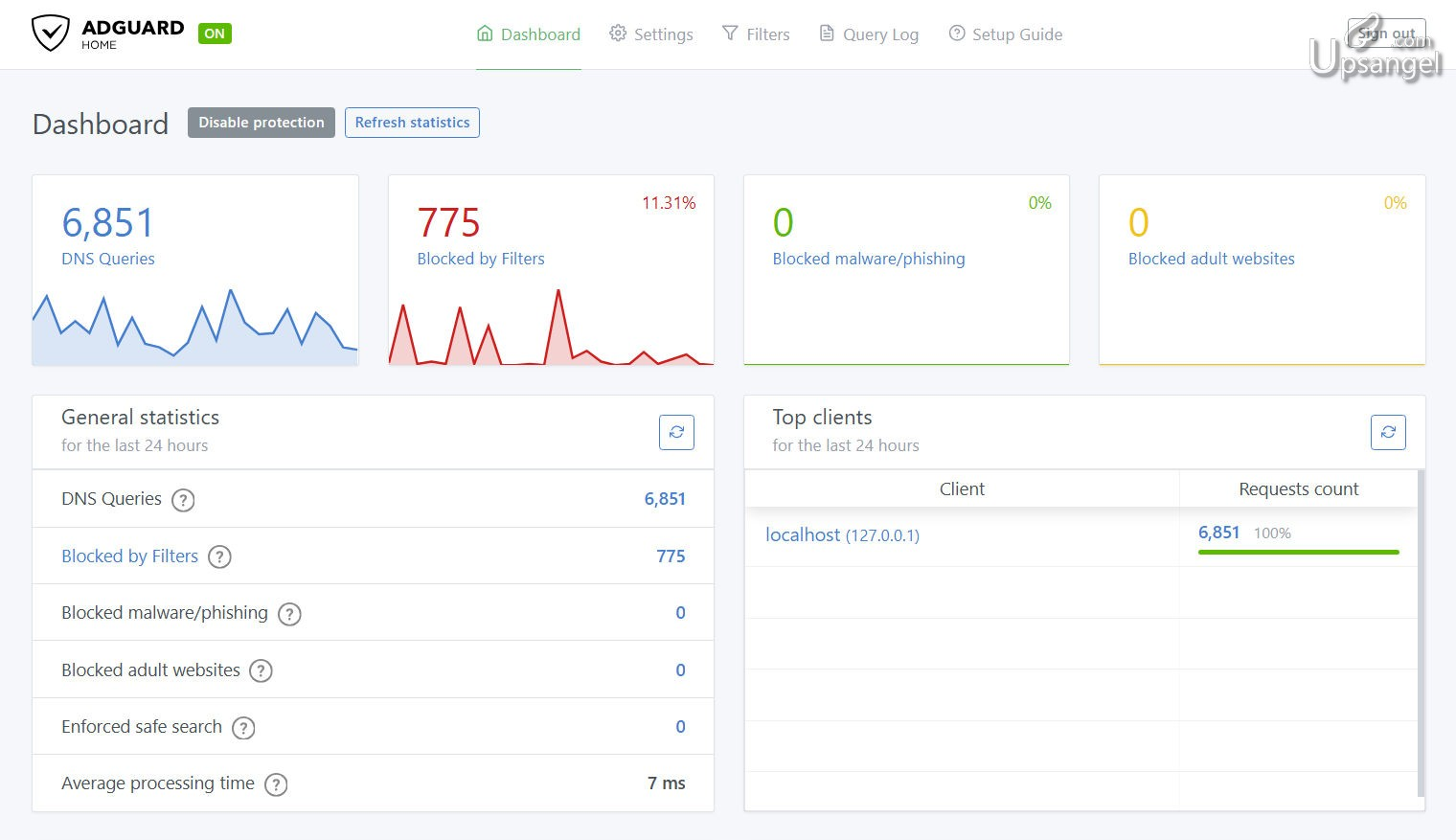Click the green ON protection status badge
Viewport: 1456px width, 840px height.
tap(215, 34)
